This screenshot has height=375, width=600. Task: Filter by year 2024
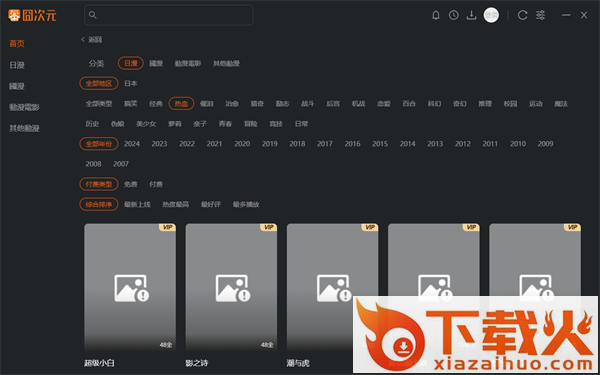tap(132, 144)
